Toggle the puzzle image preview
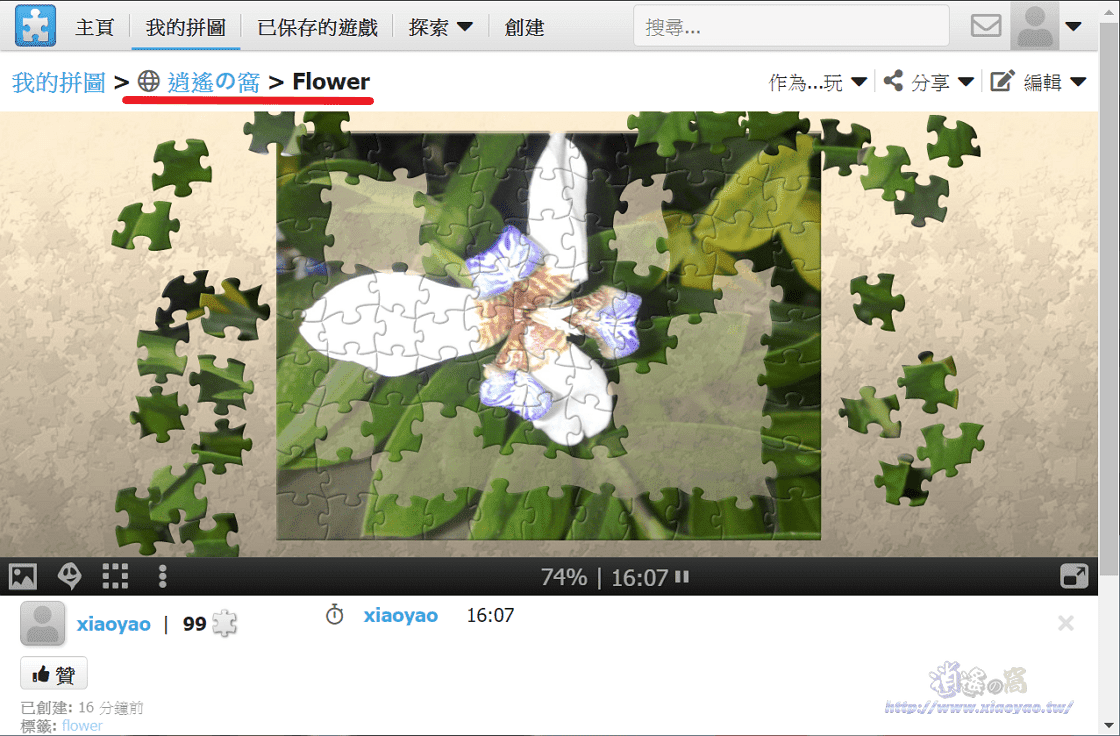The image size is (1120, 736). (23, 576)
